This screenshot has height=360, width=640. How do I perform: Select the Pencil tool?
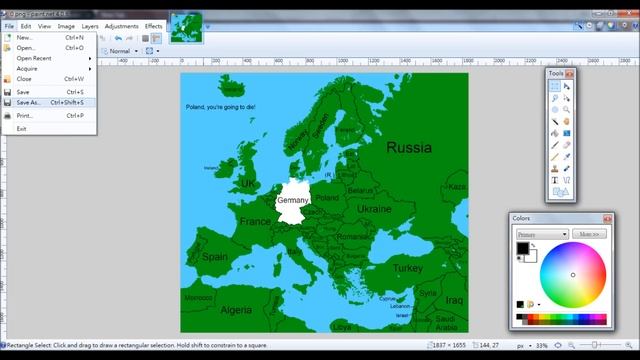click(555, 157)
